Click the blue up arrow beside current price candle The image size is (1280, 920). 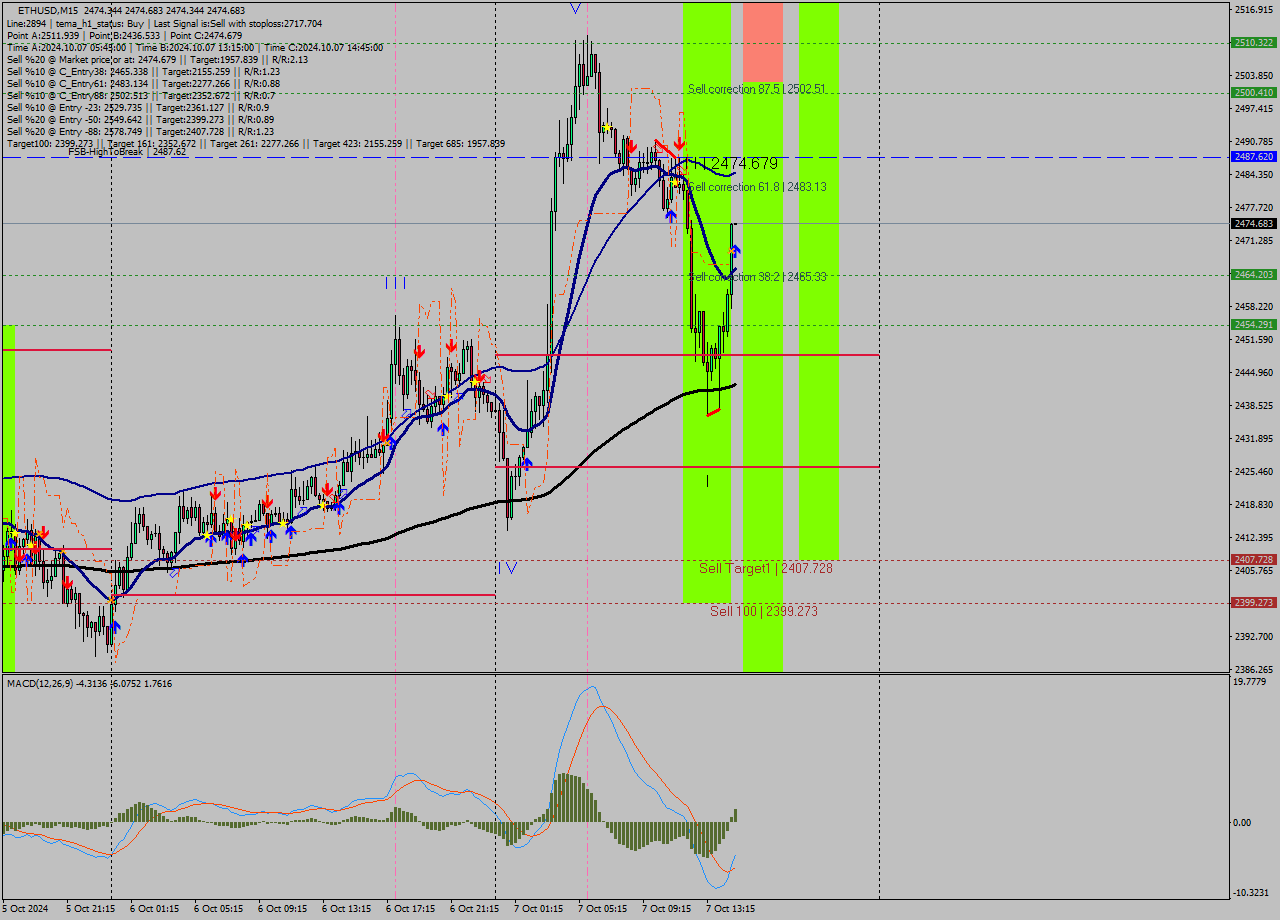(735, 251)
